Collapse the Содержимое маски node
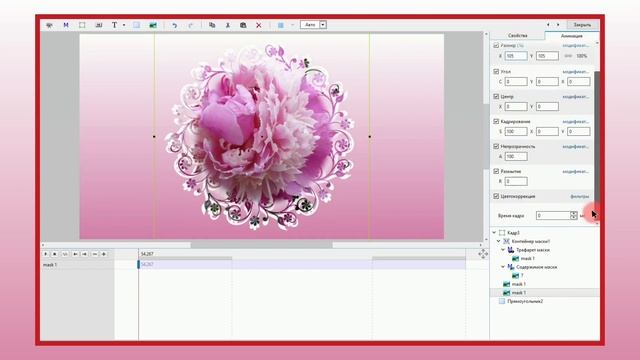 [503, 267]
